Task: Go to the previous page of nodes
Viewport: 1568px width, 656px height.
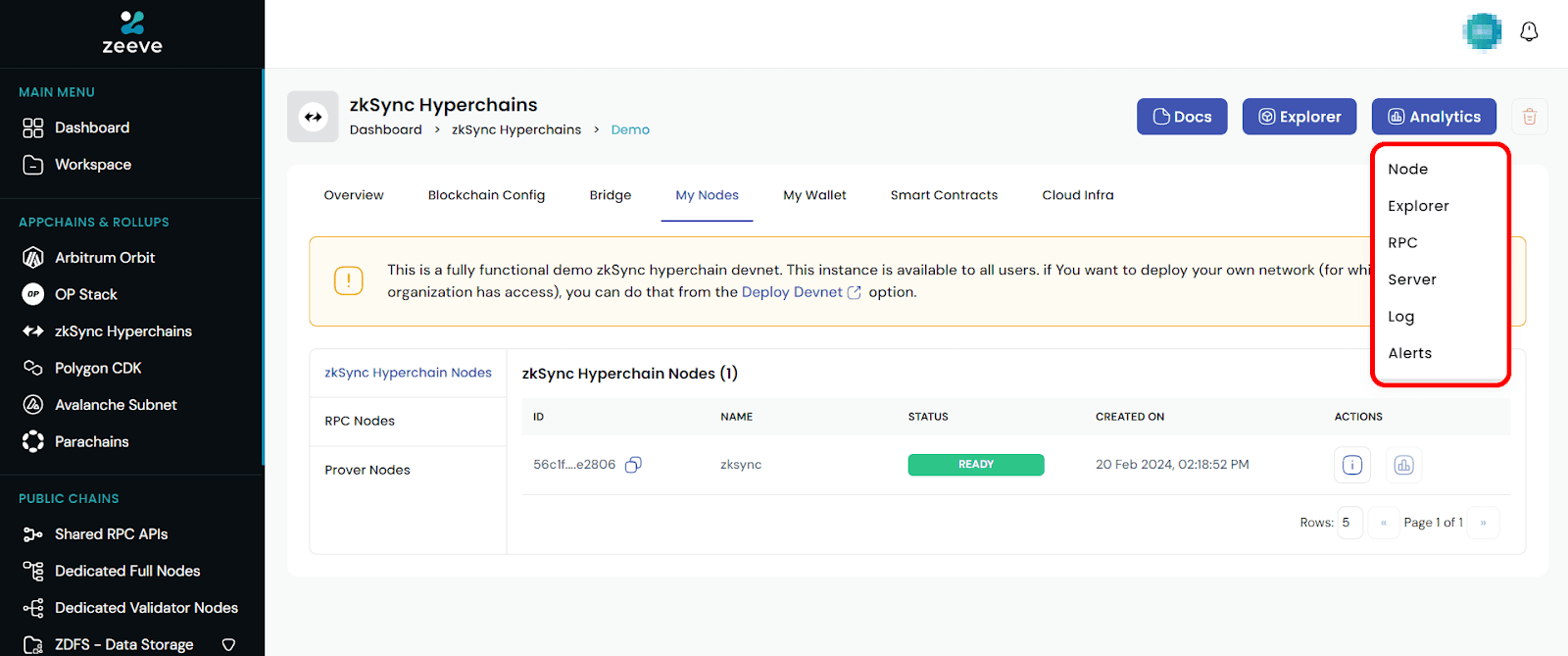Action: click(1384, 523)
